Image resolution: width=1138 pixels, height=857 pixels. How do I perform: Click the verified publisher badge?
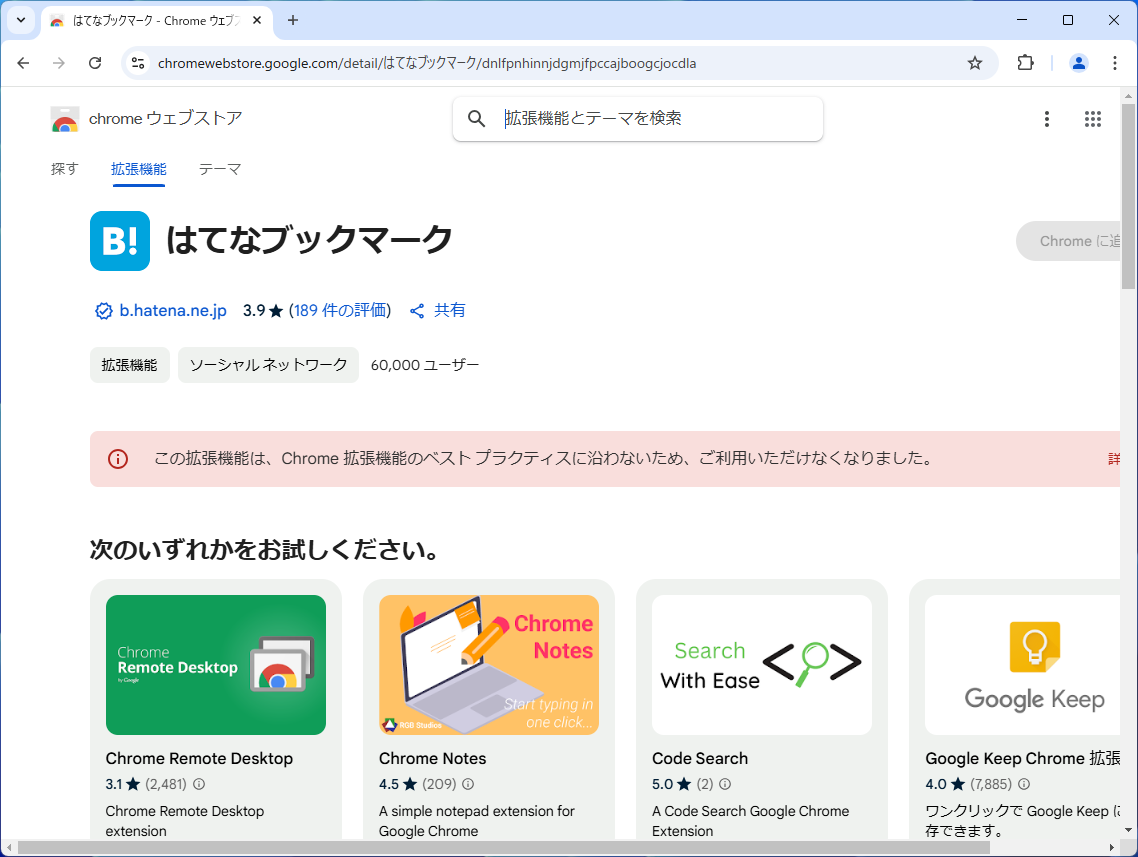103,310
